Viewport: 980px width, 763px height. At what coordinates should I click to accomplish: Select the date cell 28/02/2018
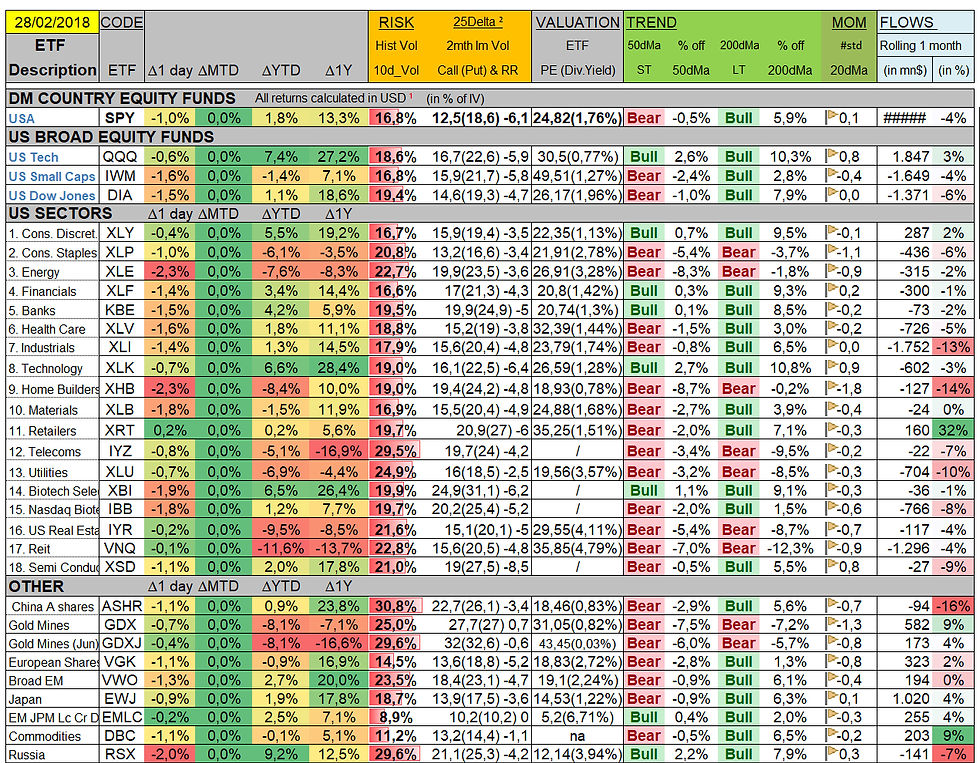point(52,22)
